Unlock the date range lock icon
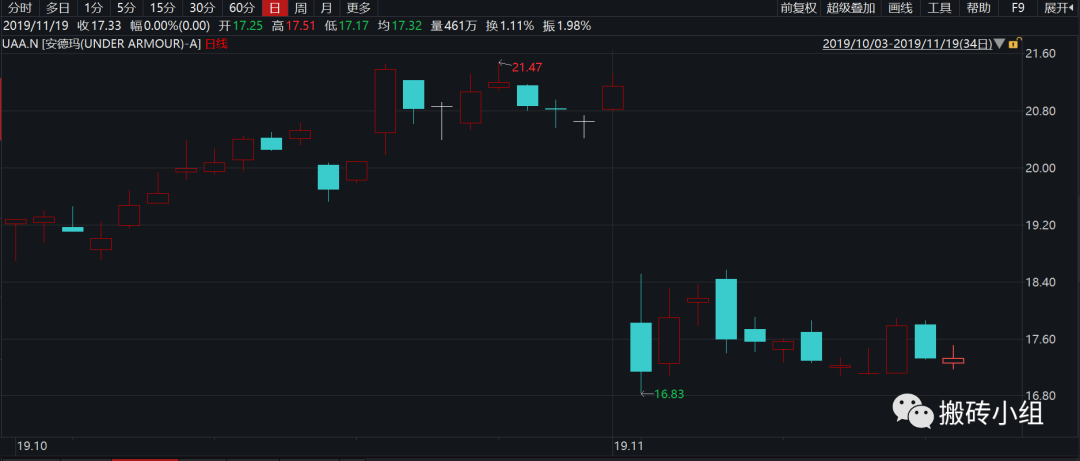 click(1013, 44)
